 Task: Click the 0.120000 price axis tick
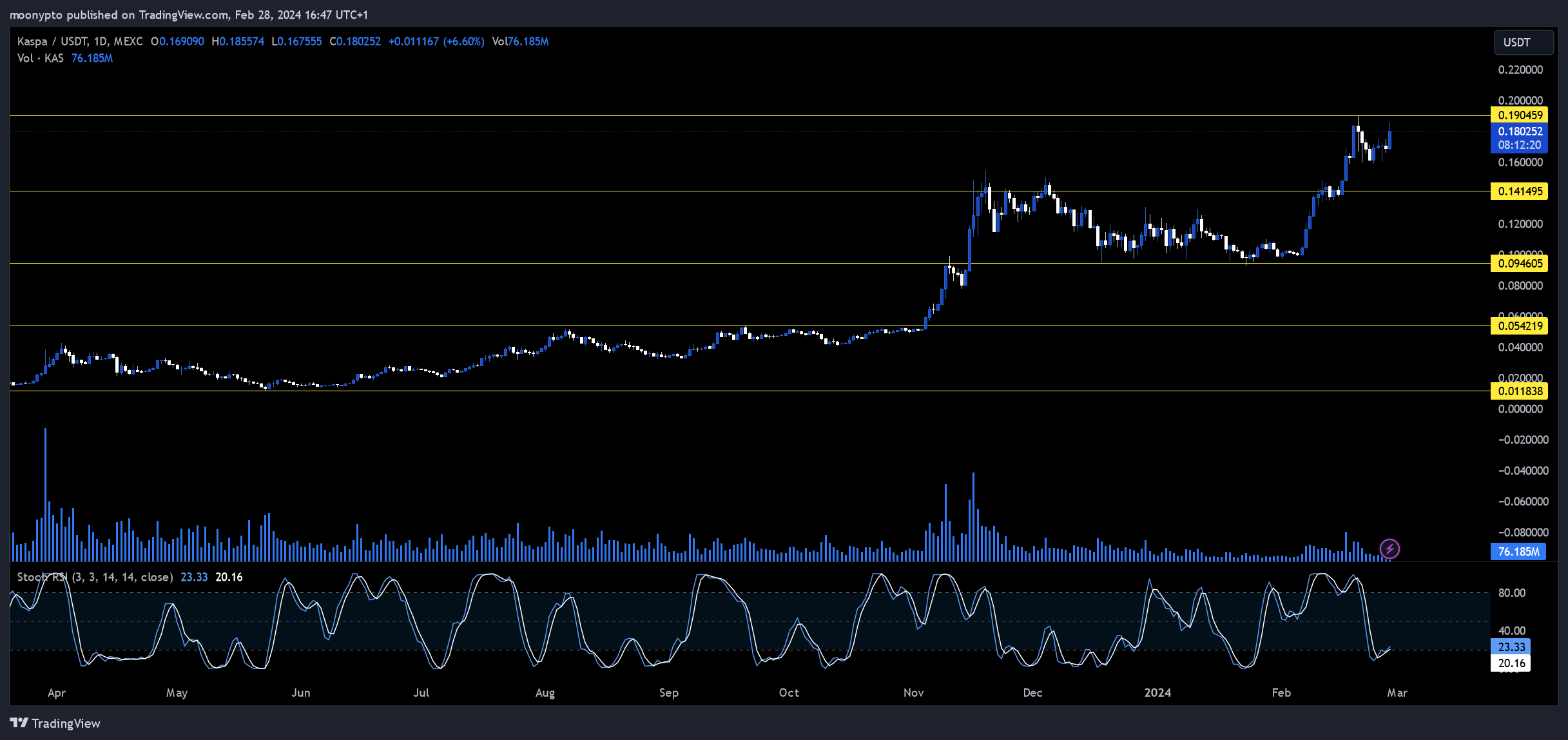(1520, 224)
